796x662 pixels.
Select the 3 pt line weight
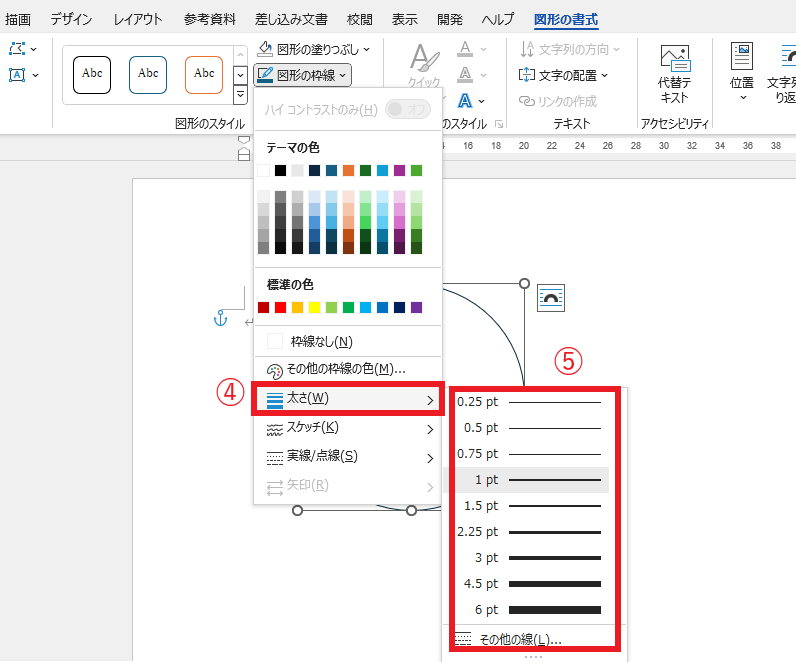(x=526, y=558)
